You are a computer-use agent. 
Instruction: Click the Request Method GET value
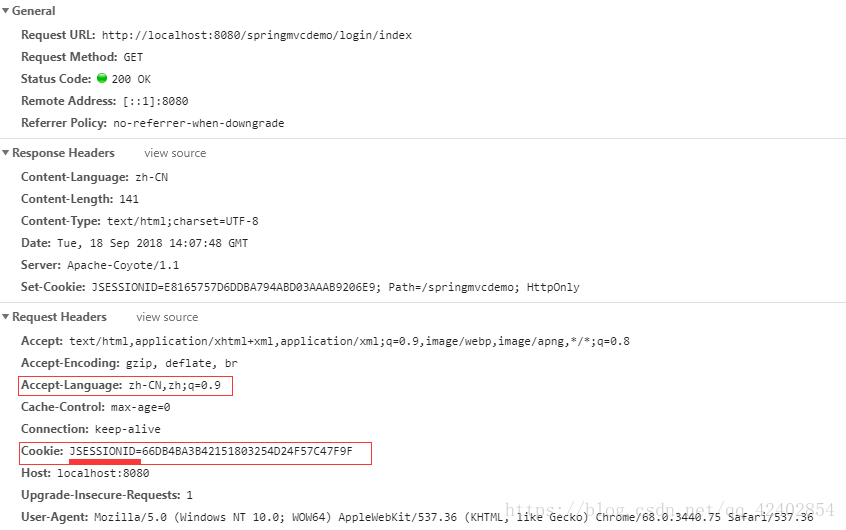point(133,57)
